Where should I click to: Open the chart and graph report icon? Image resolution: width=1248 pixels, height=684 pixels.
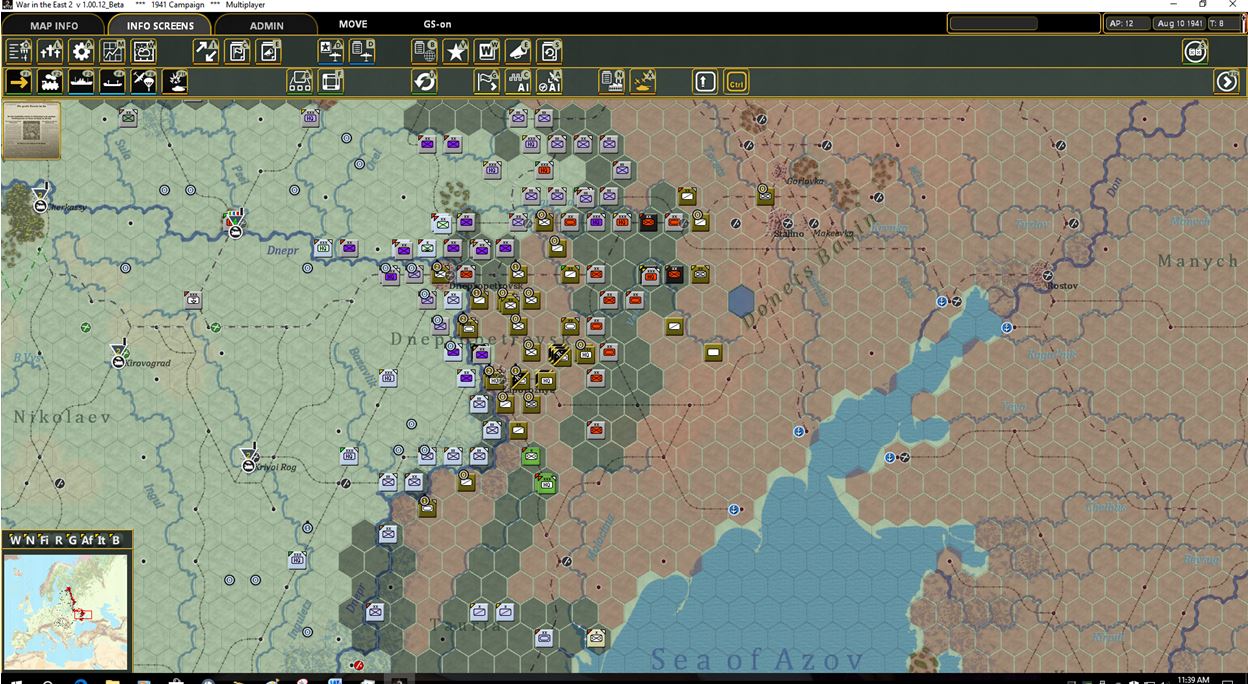(113, 51)
